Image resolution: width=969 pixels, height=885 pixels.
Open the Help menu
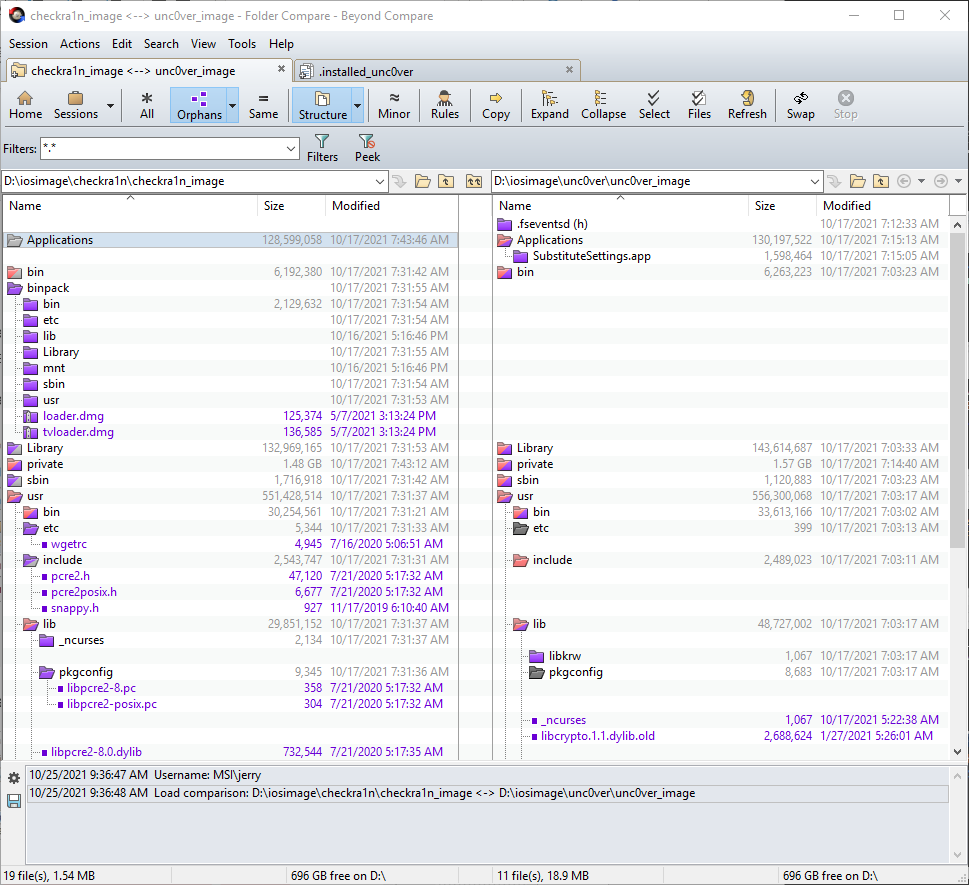click(x=281, y=44)
